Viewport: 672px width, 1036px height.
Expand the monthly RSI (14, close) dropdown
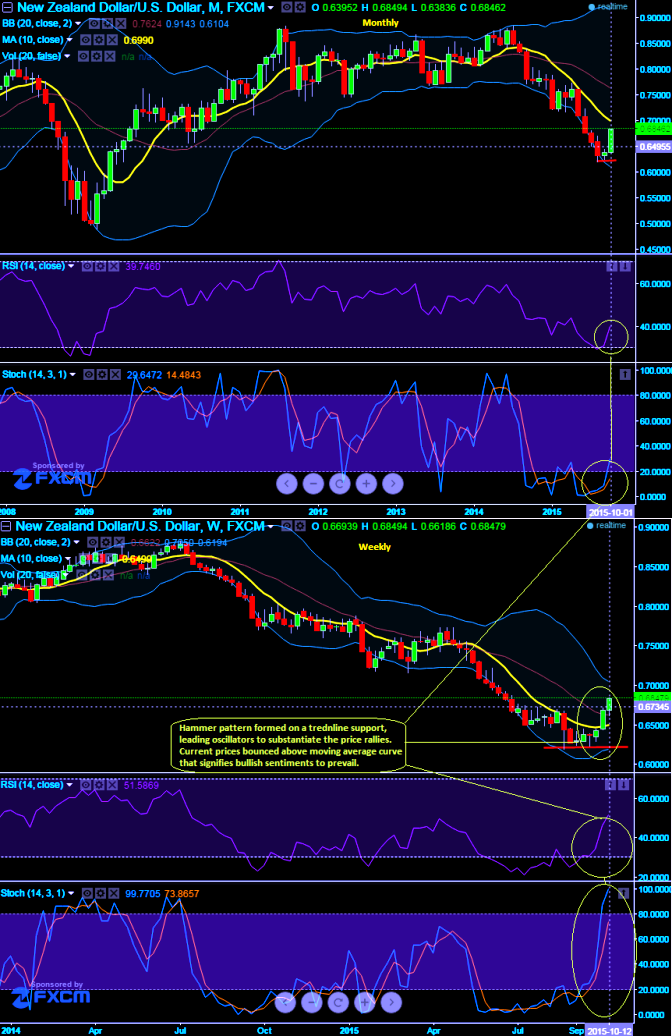(x=71, y=266)
